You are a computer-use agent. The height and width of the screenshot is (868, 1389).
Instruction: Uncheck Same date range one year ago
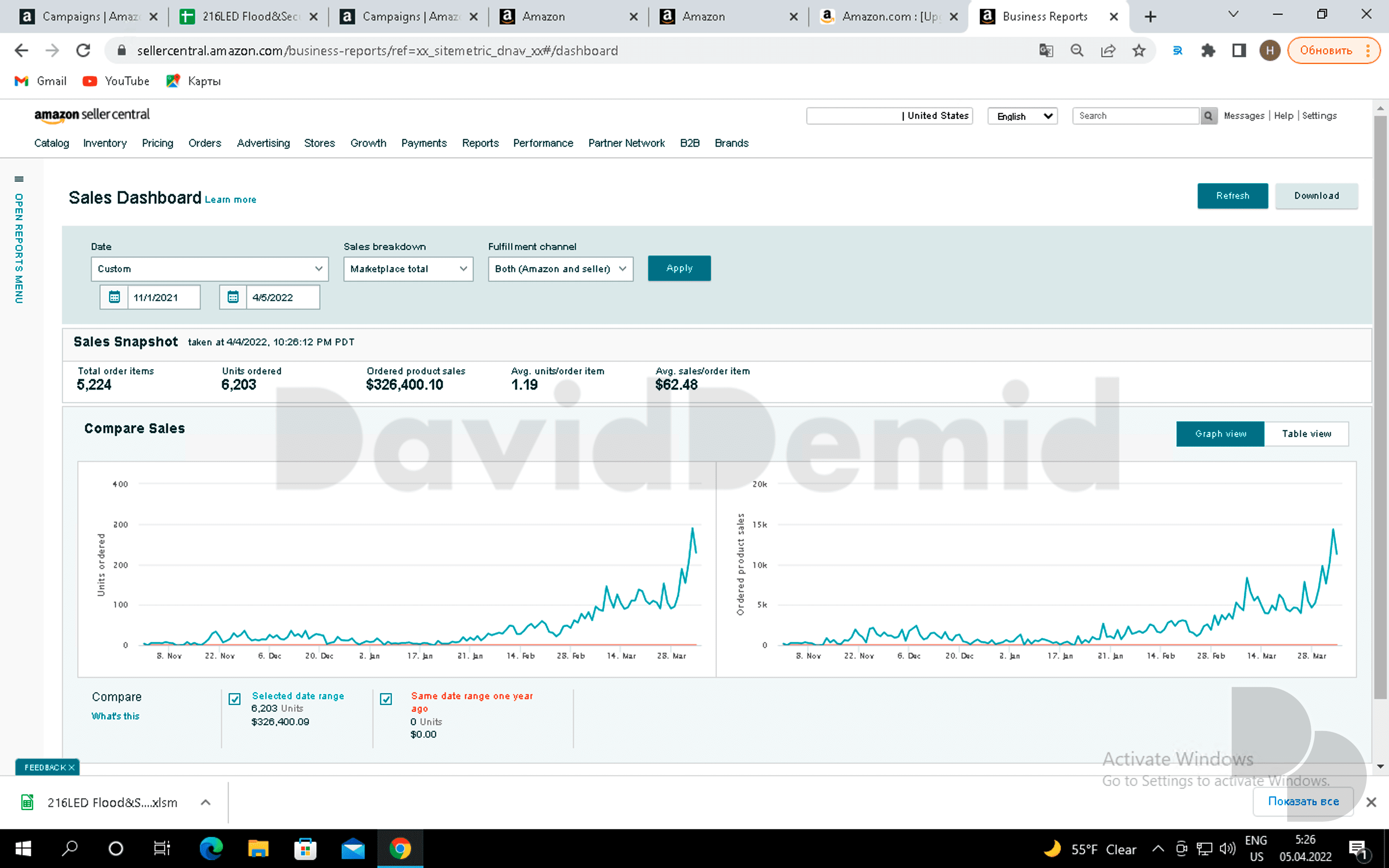point(386,699)
